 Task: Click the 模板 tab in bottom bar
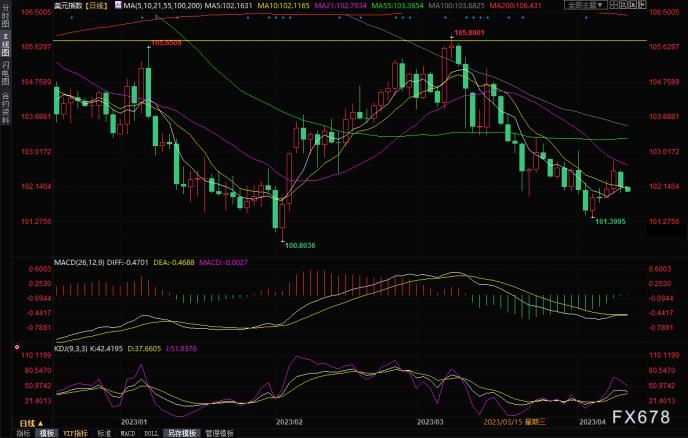(46, 433)
